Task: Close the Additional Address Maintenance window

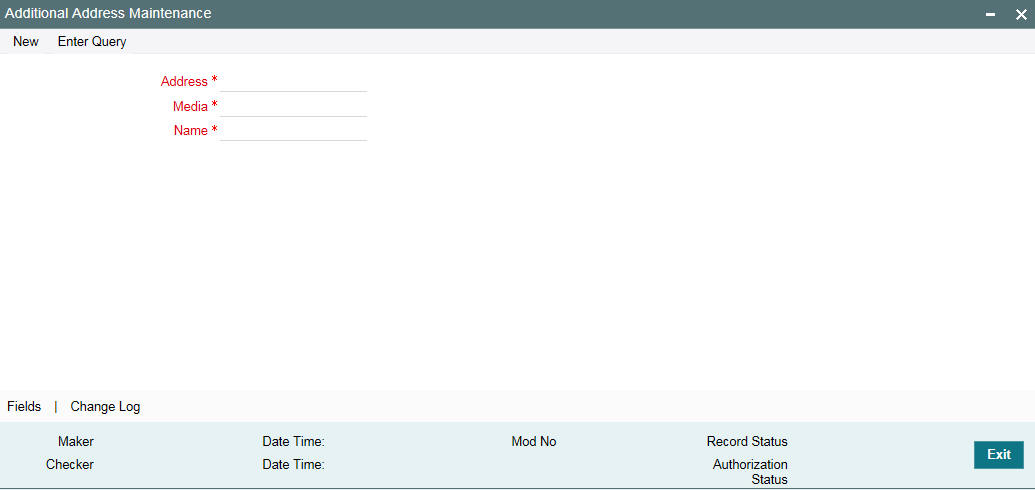Action: coord(1020,15)
